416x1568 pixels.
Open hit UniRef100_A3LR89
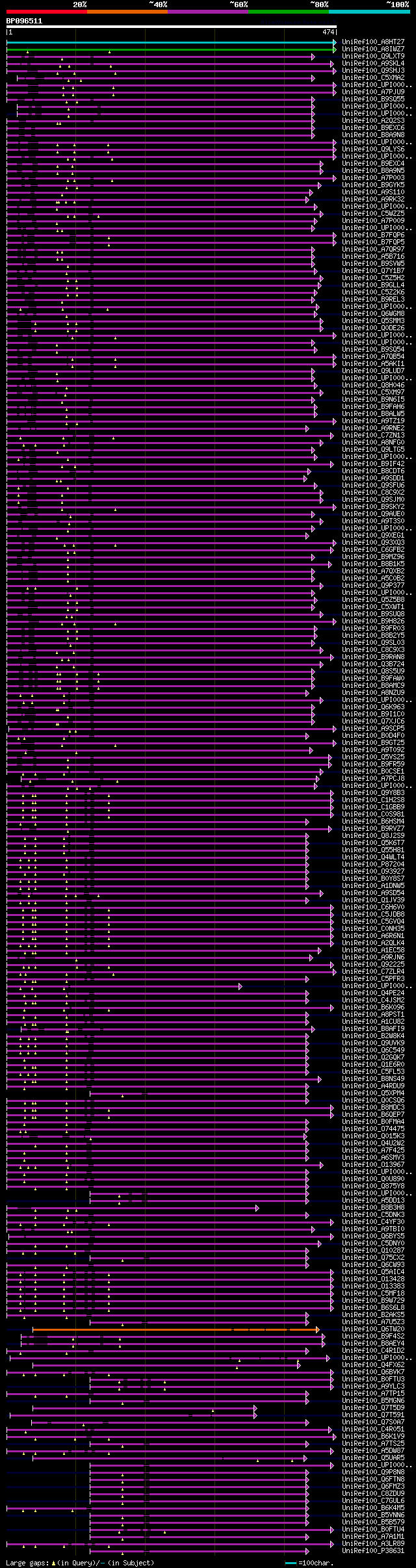(x=373, y=1545)
